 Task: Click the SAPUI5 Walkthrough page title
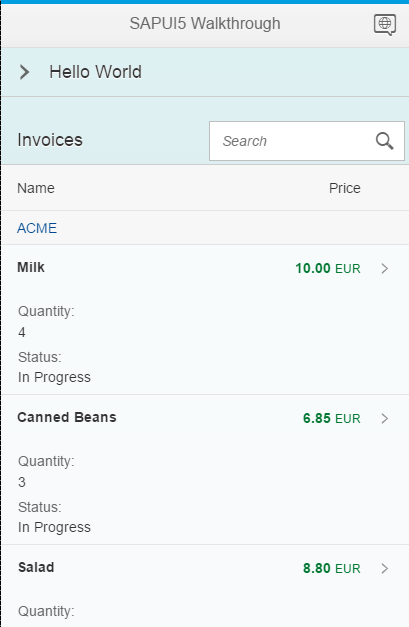point(205,24)
